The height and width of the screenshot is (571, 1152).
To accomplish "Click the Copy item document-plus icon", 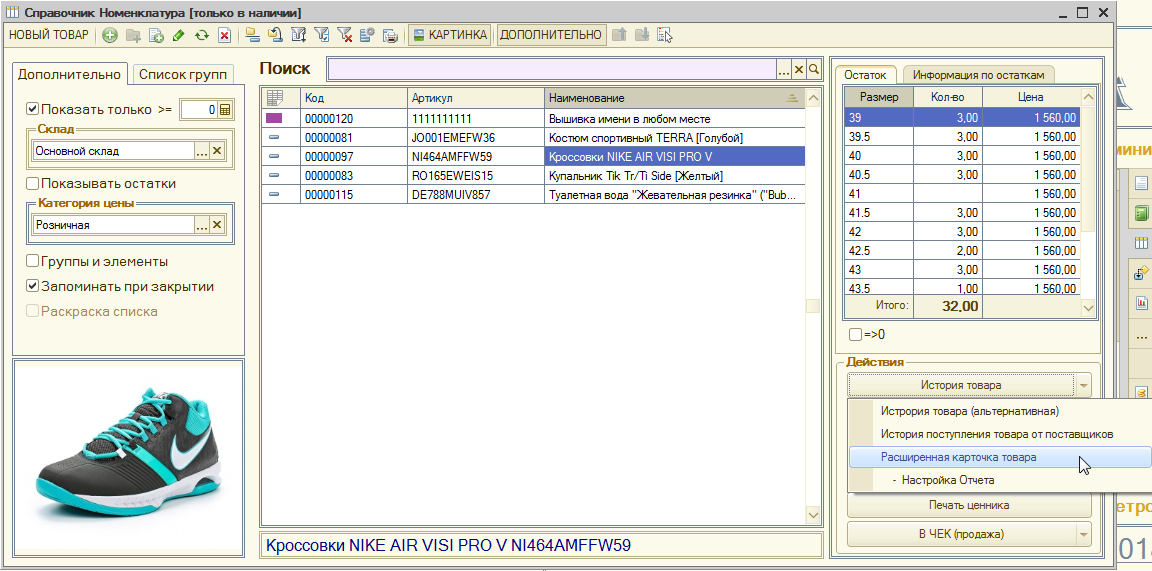I will tap(156, 35).
